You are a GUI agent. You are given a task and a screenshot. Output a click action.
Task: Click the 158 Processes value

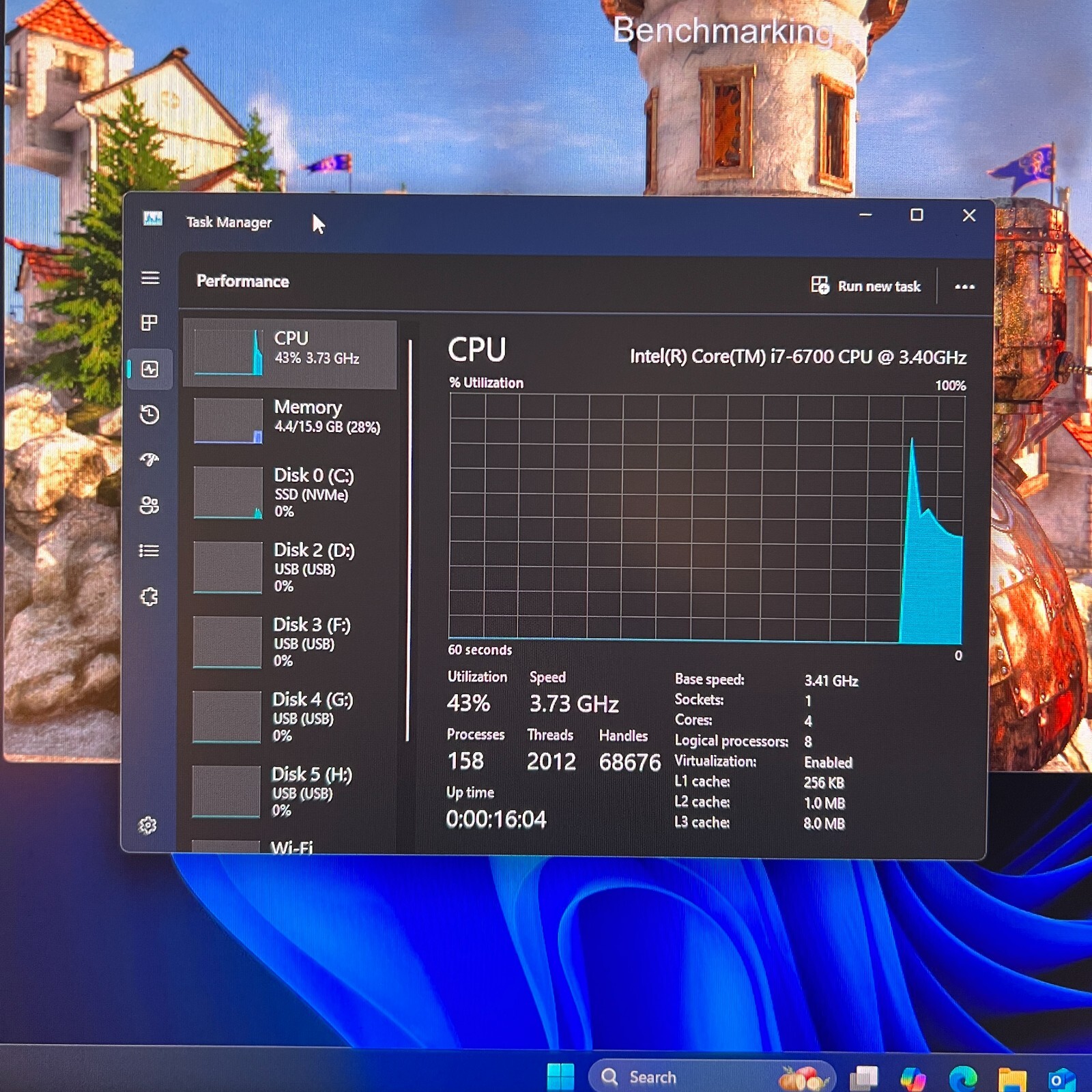tap(465, 761)
